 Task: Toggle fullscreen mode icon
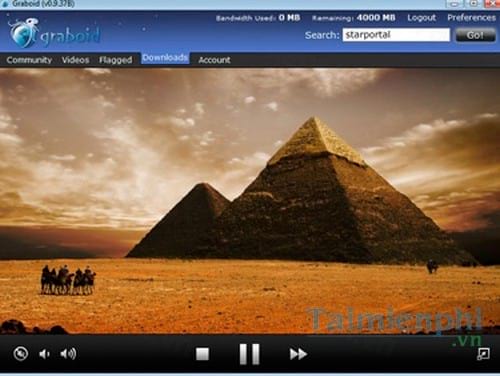[x=483, y=354]
